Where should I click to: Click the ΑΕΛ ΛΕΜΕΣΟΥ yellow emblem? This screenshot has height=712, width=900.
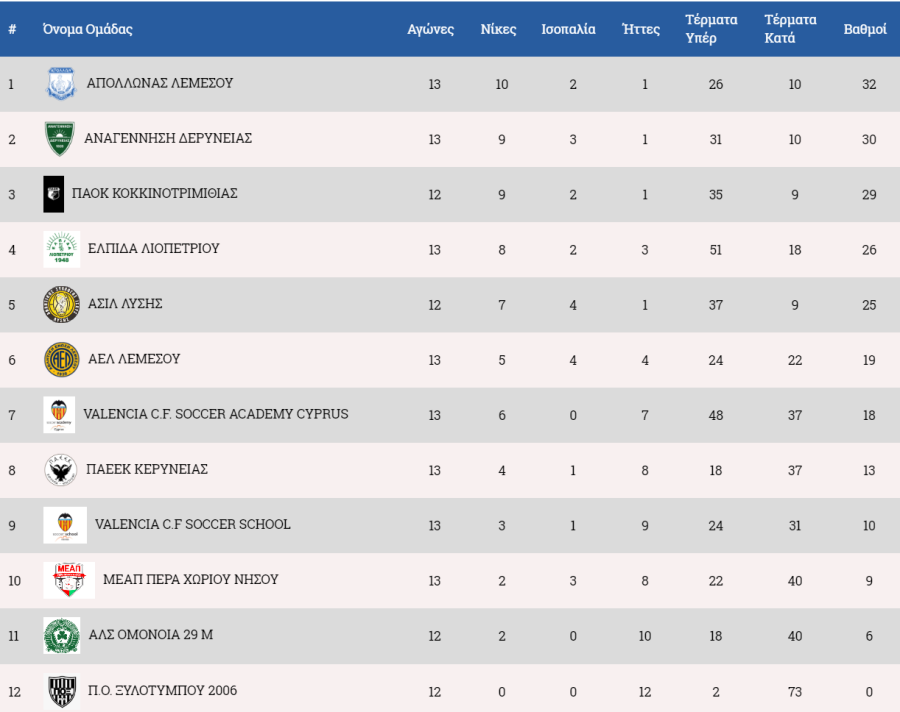coord(61,359)
